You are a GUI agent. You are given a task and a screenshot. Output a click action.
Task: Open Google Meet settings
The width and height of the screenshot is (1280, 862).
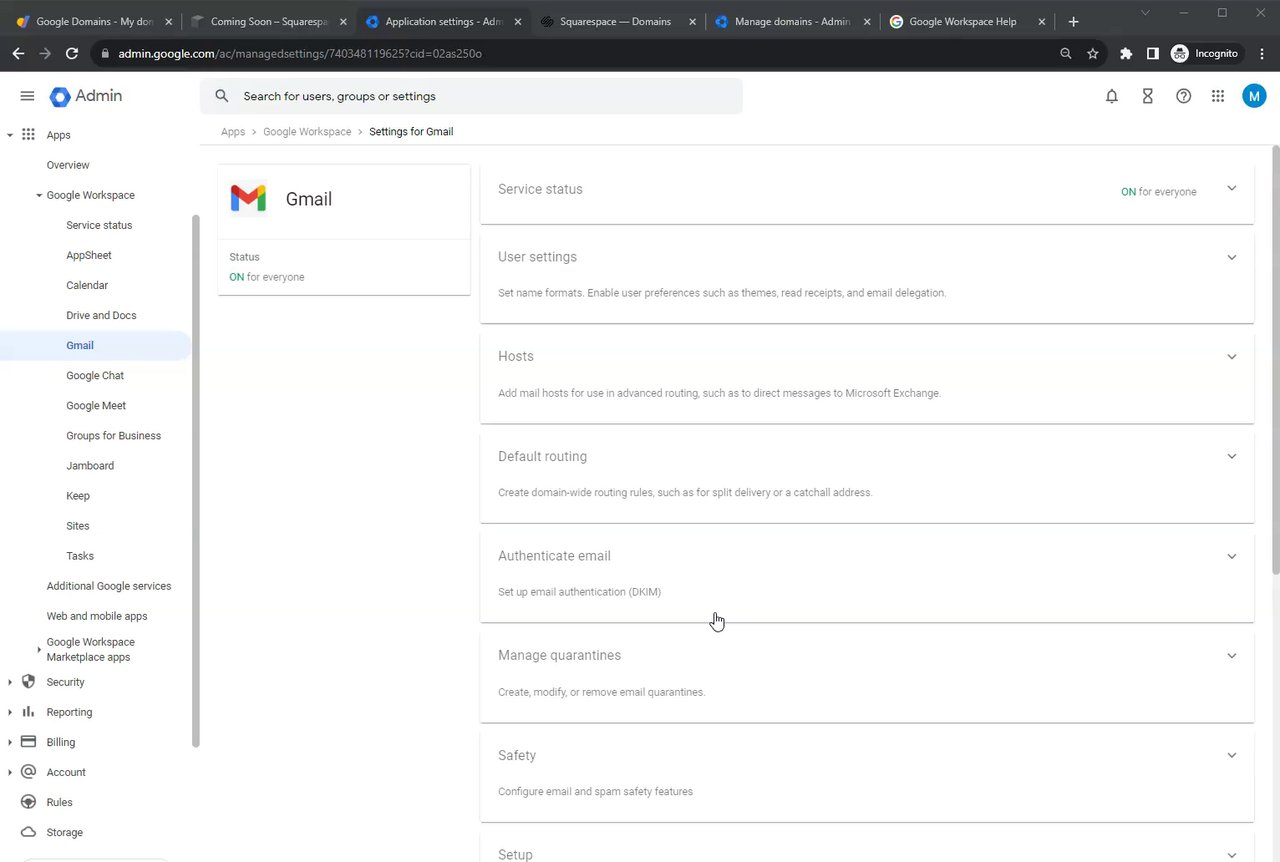click(96, 405)
